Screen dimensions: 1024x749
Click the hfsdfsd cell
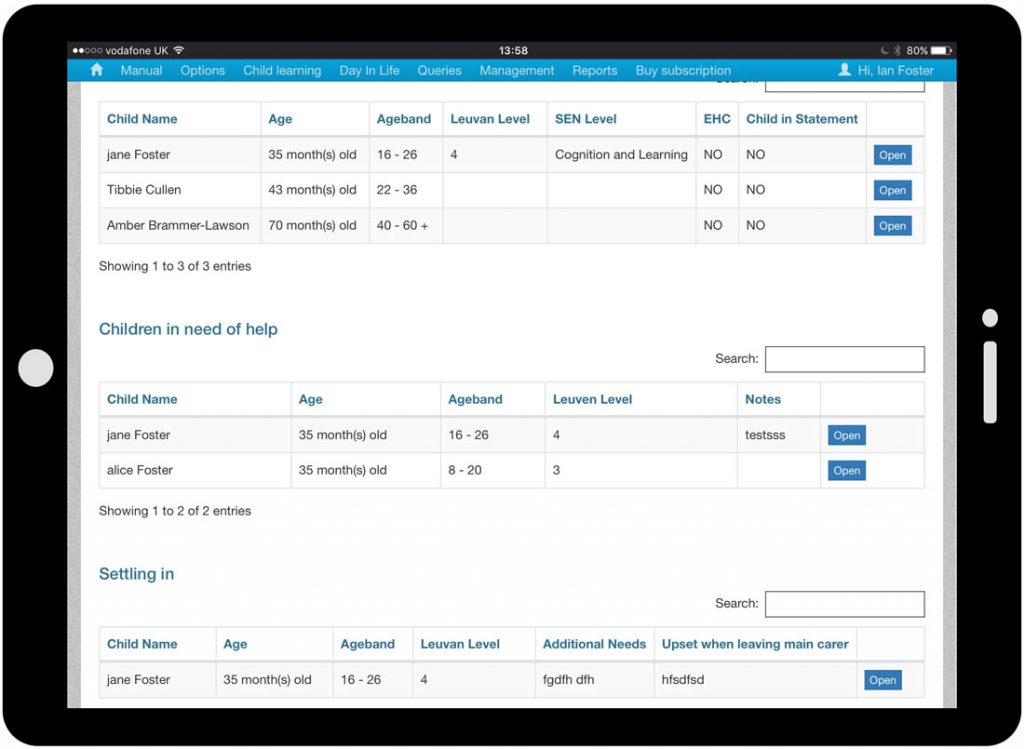coord(755,680)
